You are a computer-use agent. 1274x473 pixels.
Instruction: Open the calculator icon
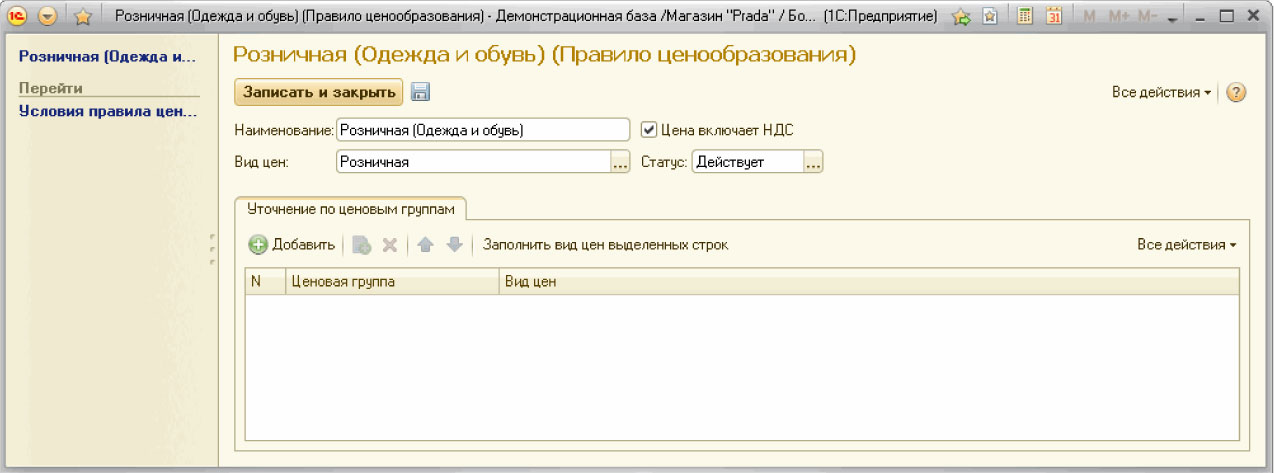(1025, 16)
